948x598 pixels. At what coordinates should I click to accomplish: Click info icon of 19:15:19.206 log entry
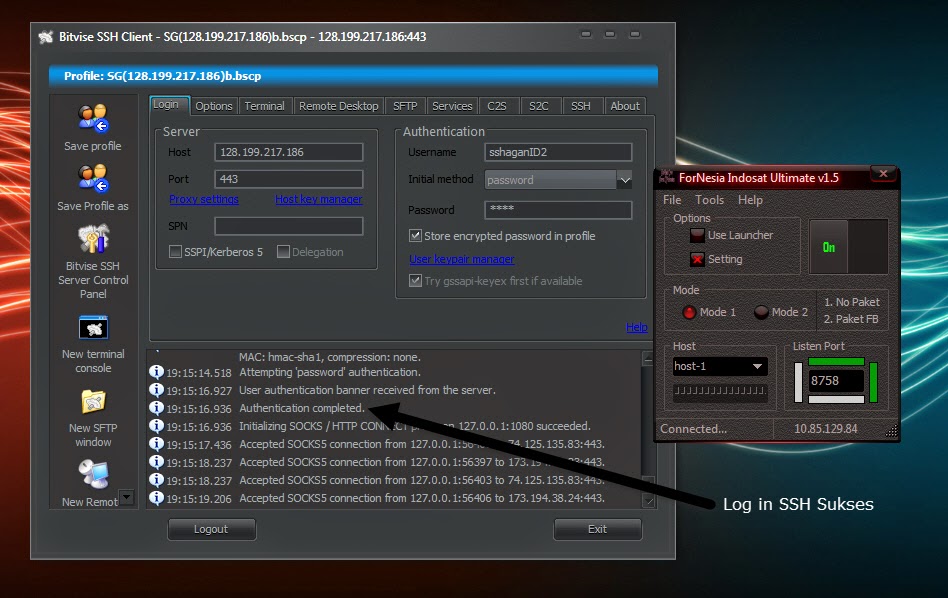(156, 498)
